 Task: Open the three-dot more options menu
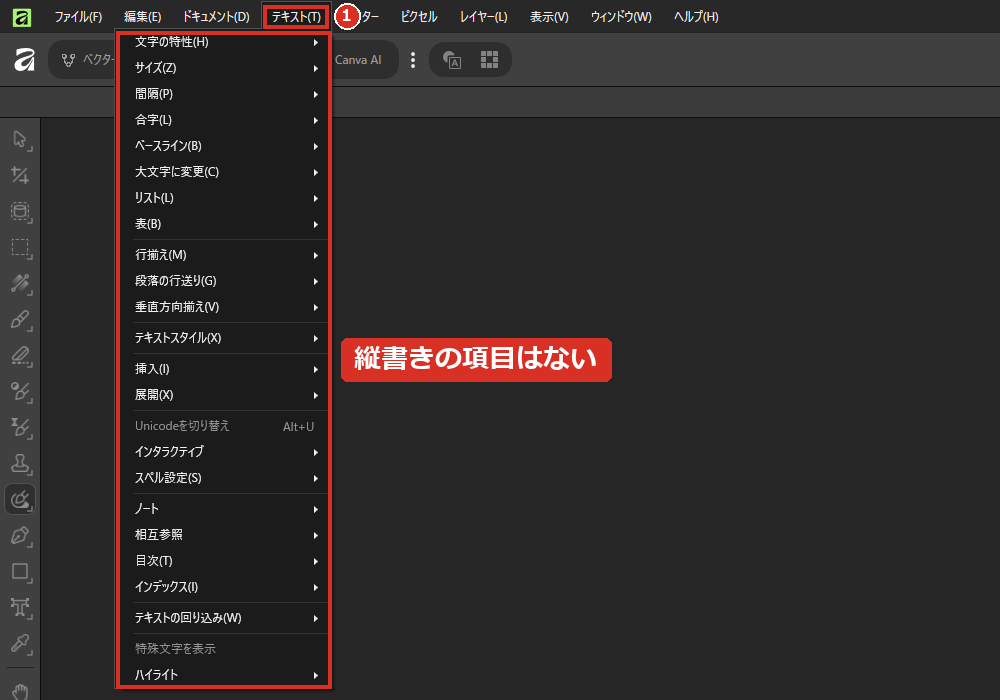tap(413, 60)
